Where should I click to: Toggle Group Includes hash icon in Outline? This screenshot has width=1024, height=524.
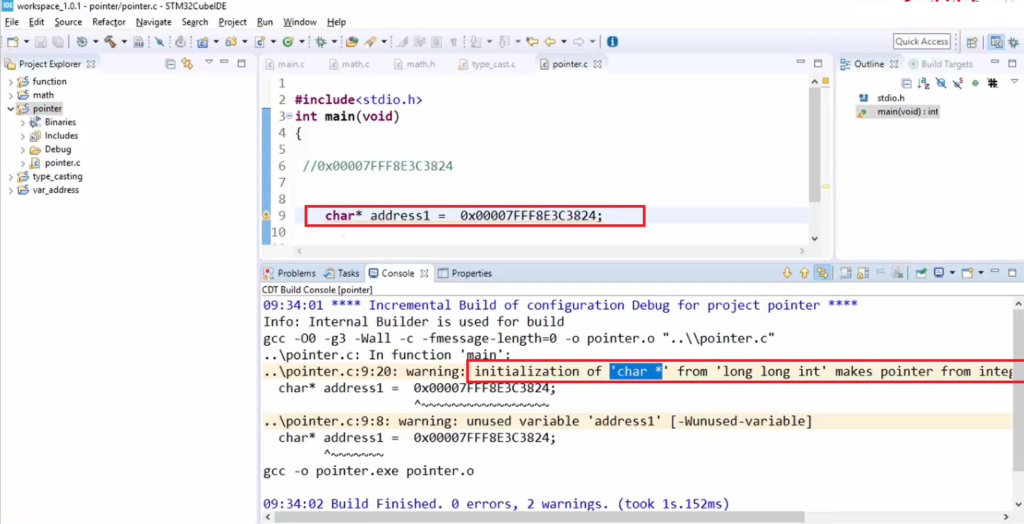993,83
